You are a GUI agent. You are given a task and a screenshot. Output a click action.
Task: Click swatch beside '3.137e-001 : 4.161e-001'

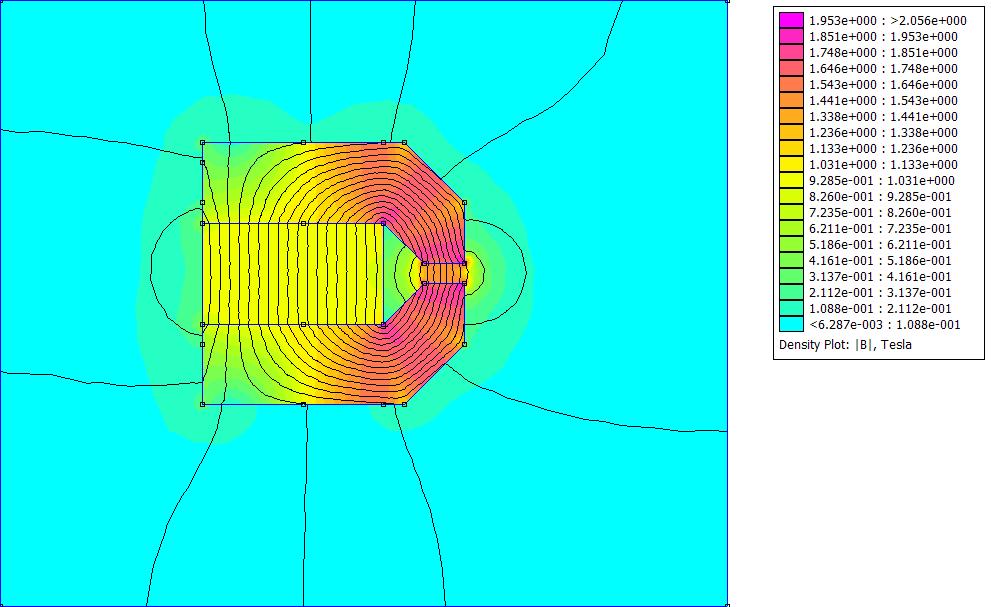click(x=791, y=277)
